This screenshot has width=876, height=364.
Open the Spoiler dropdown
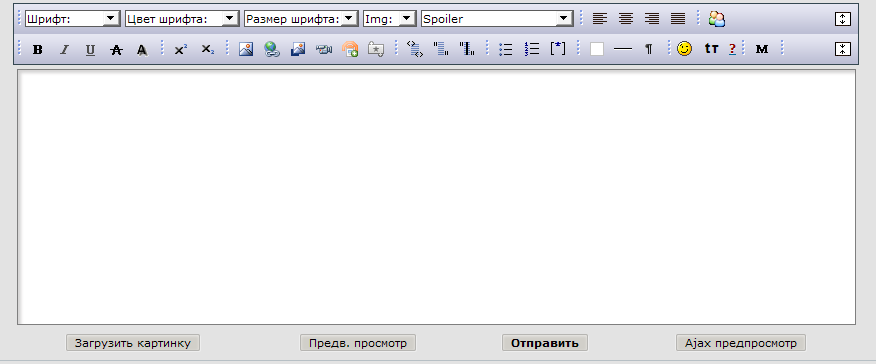497,19
